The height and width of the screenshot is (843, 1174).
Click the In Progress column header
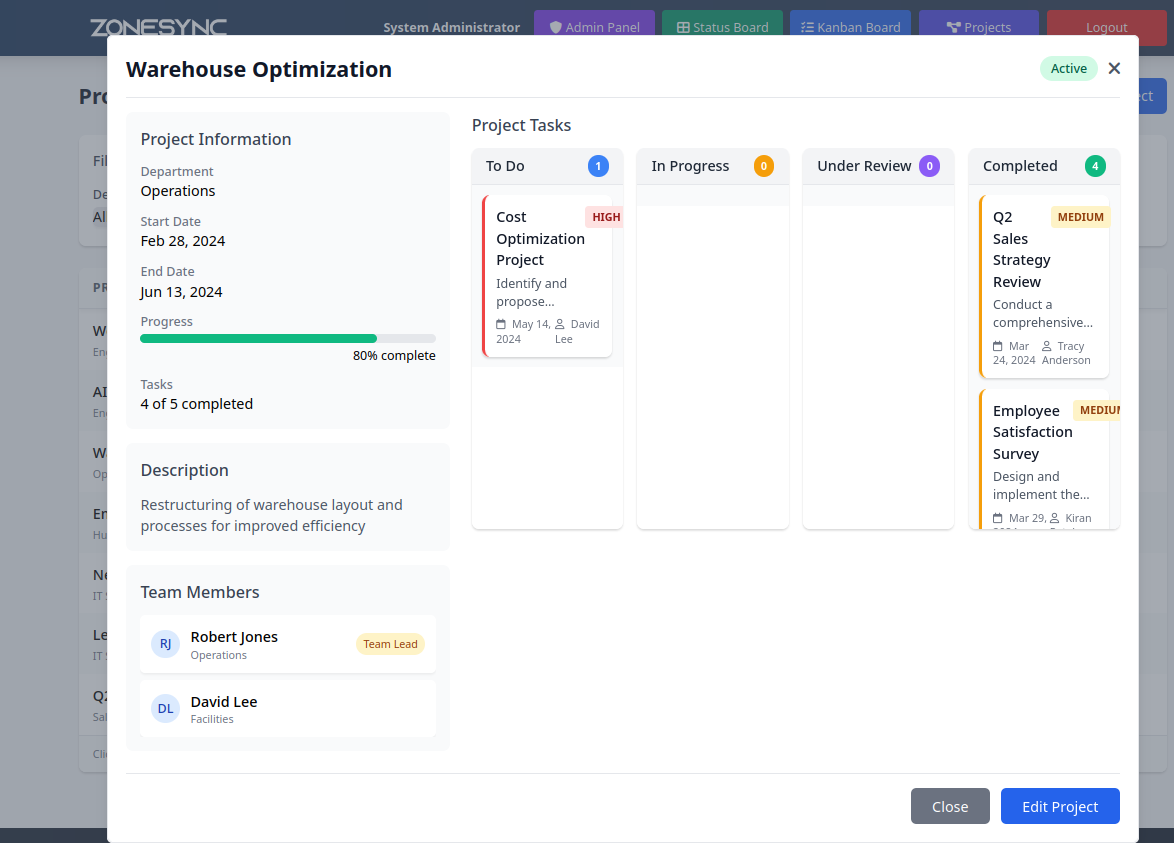pos(713,166)
